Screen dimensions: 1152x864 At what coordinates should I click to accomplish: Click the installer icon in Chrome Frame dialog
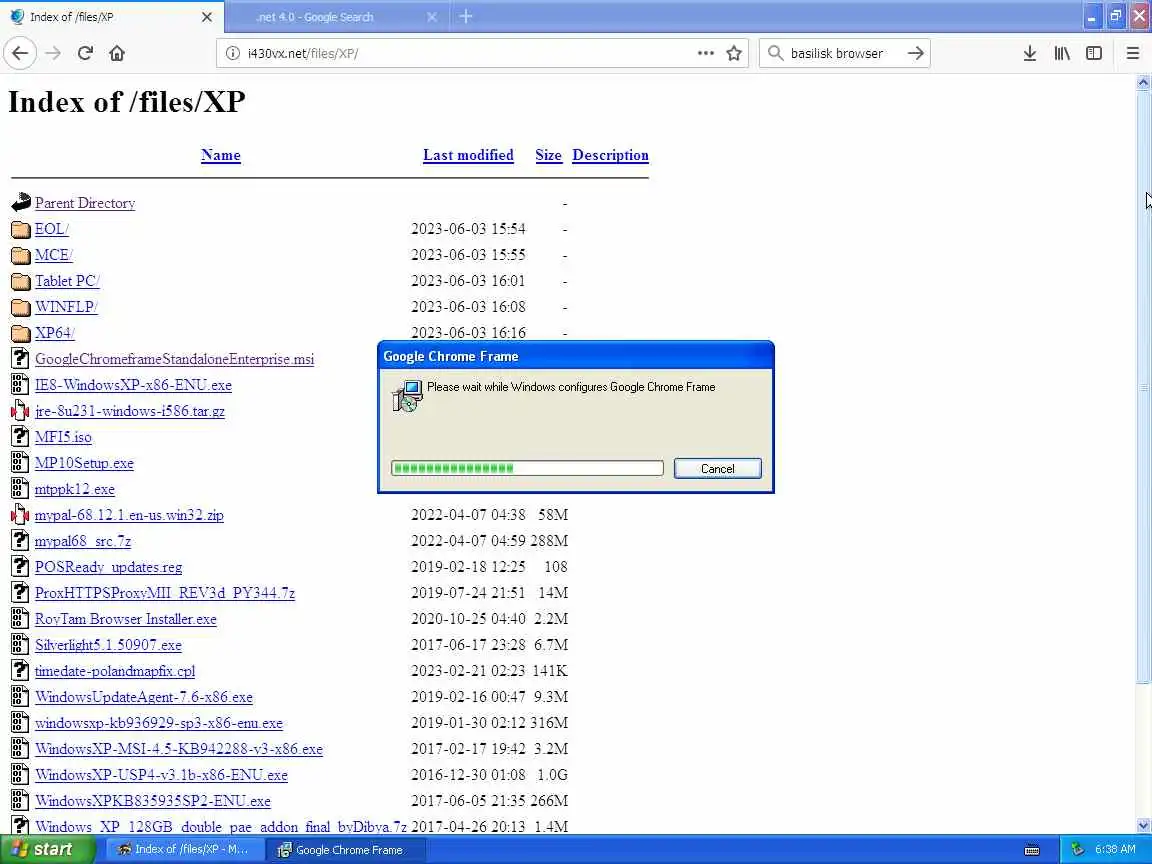pyautogui.click(x=407, y=395)
